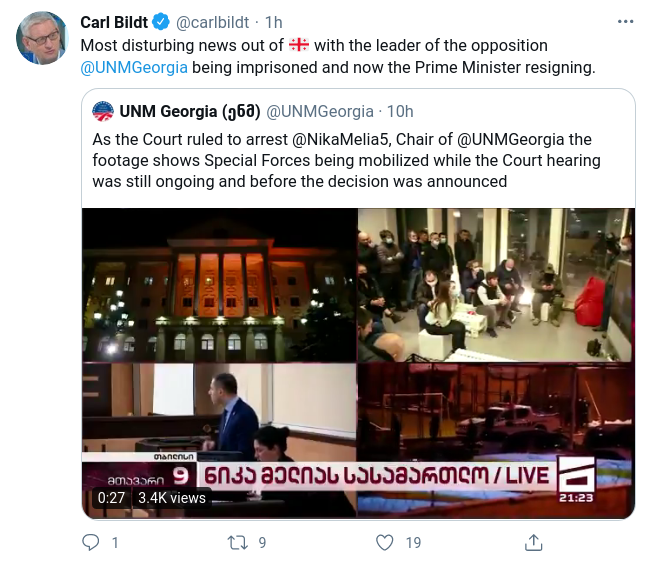652x563 pixels.
Task: Open the 1h tweet timestamp
Action: 274,23
